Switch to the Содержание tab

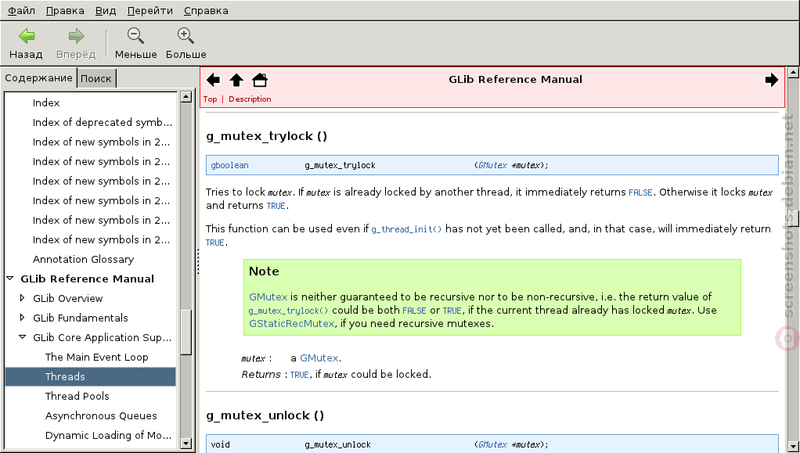click(x=39, y=78)
